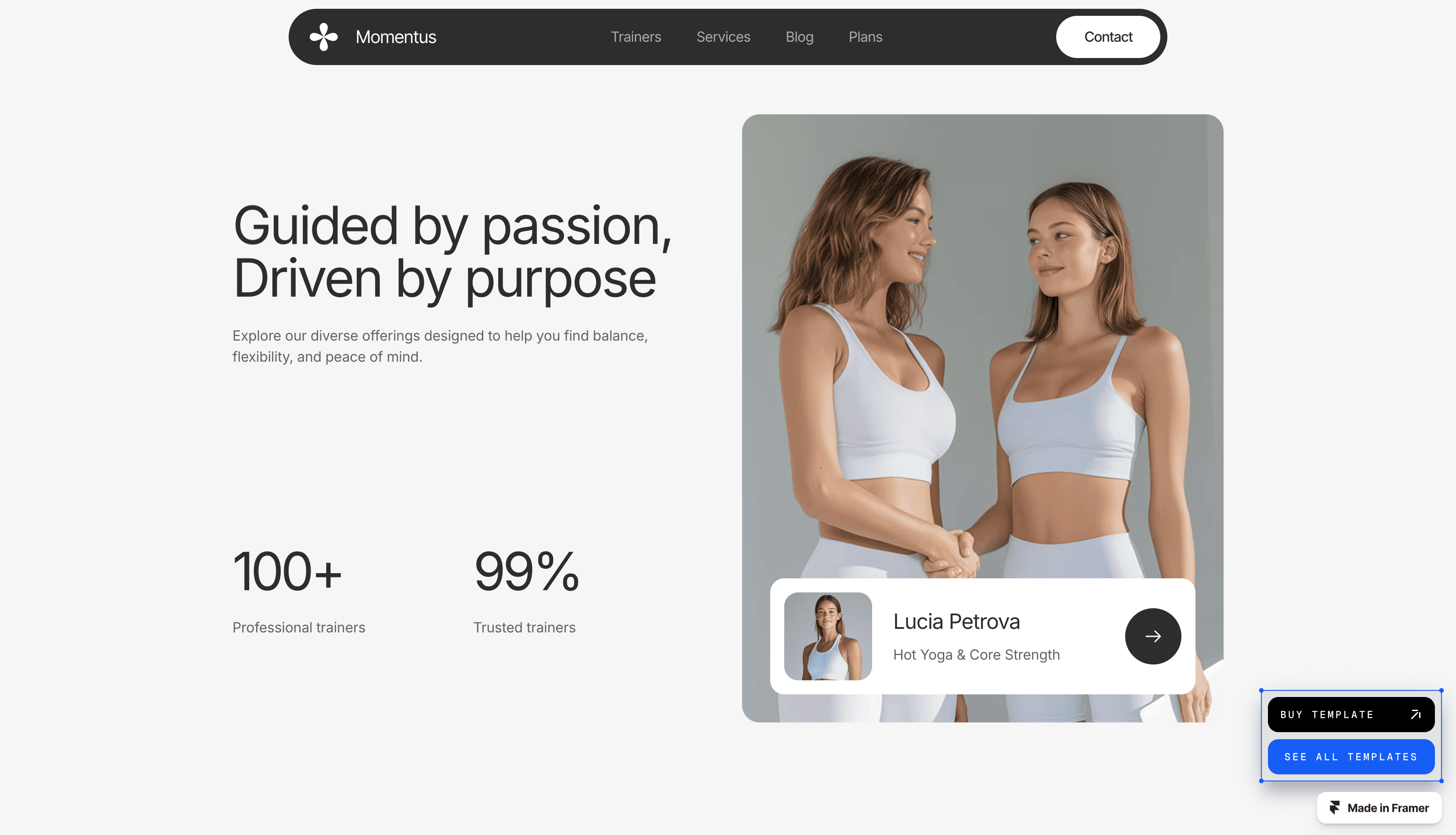
Task: Click the Guided by passion headline
Action: point(452,252)
